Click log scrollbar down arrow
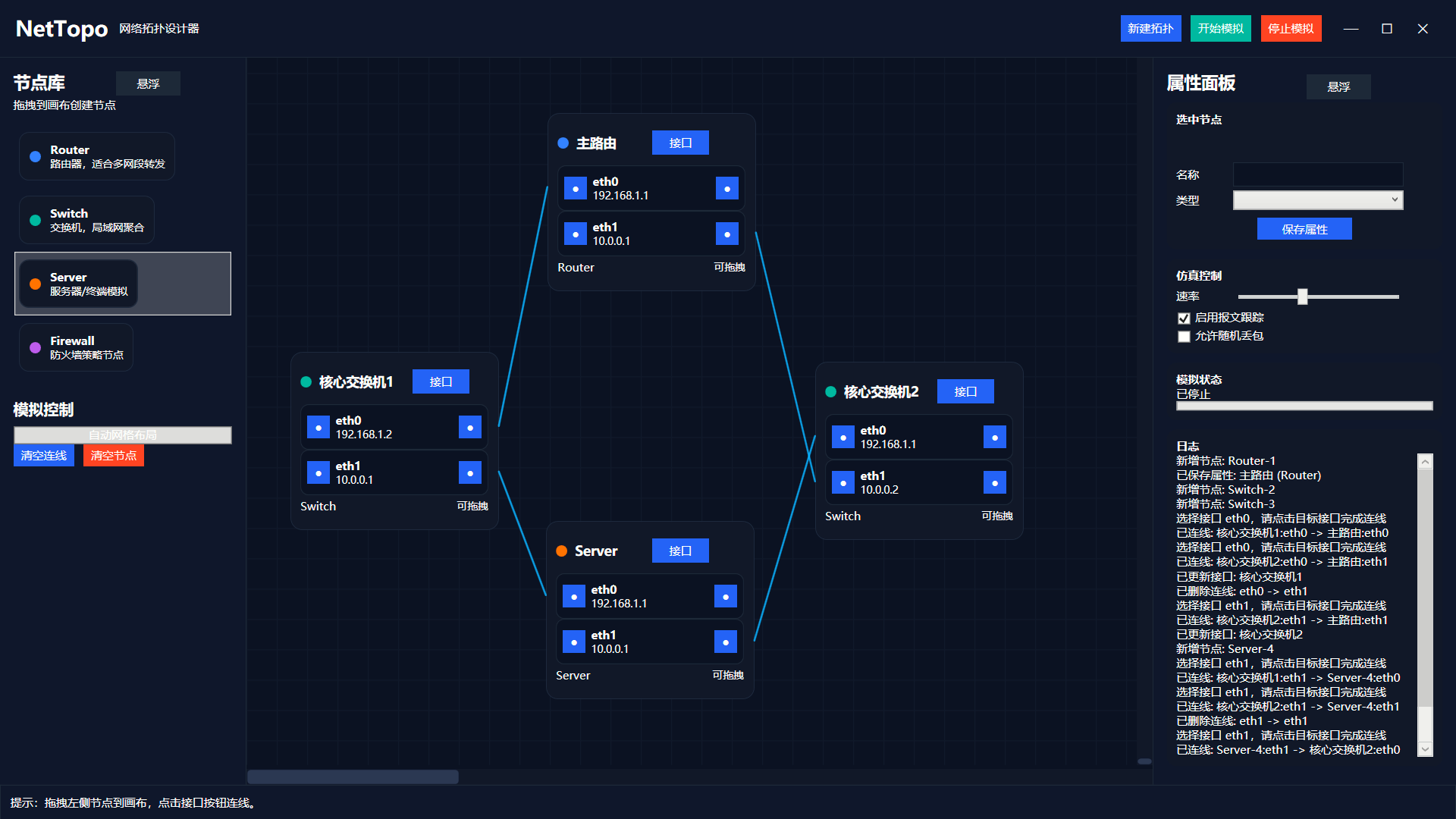 tap(1425, 749)
